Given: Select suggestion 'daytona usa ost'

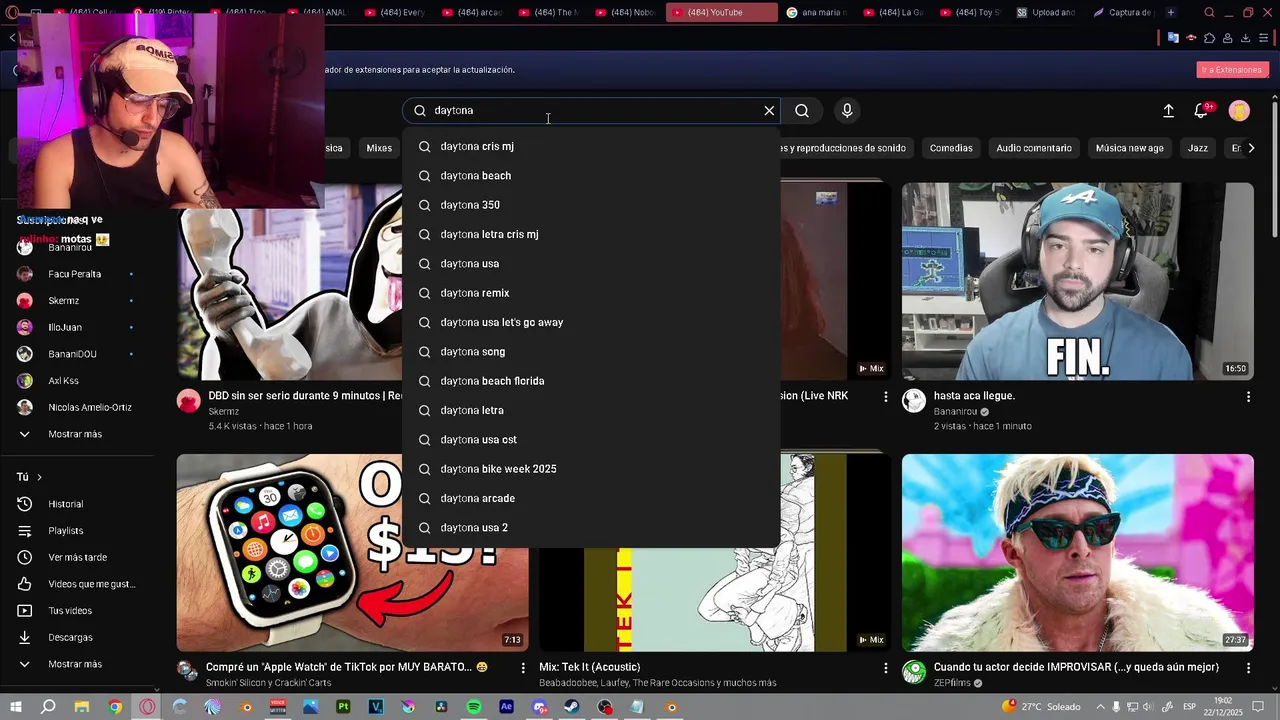Looking at the screenshot, I should point(590,440).
